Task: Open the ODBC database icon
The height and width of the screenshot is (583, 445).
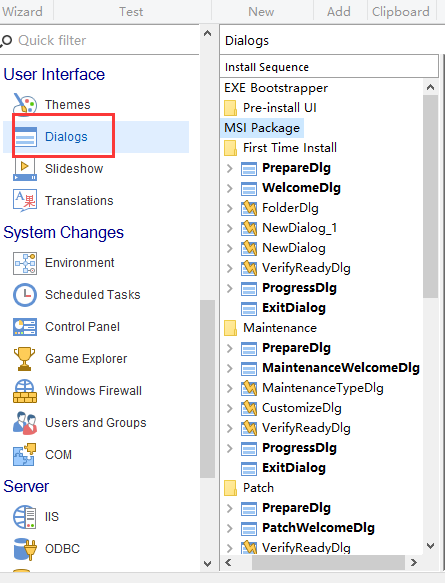Action: [x=25, y=549]
